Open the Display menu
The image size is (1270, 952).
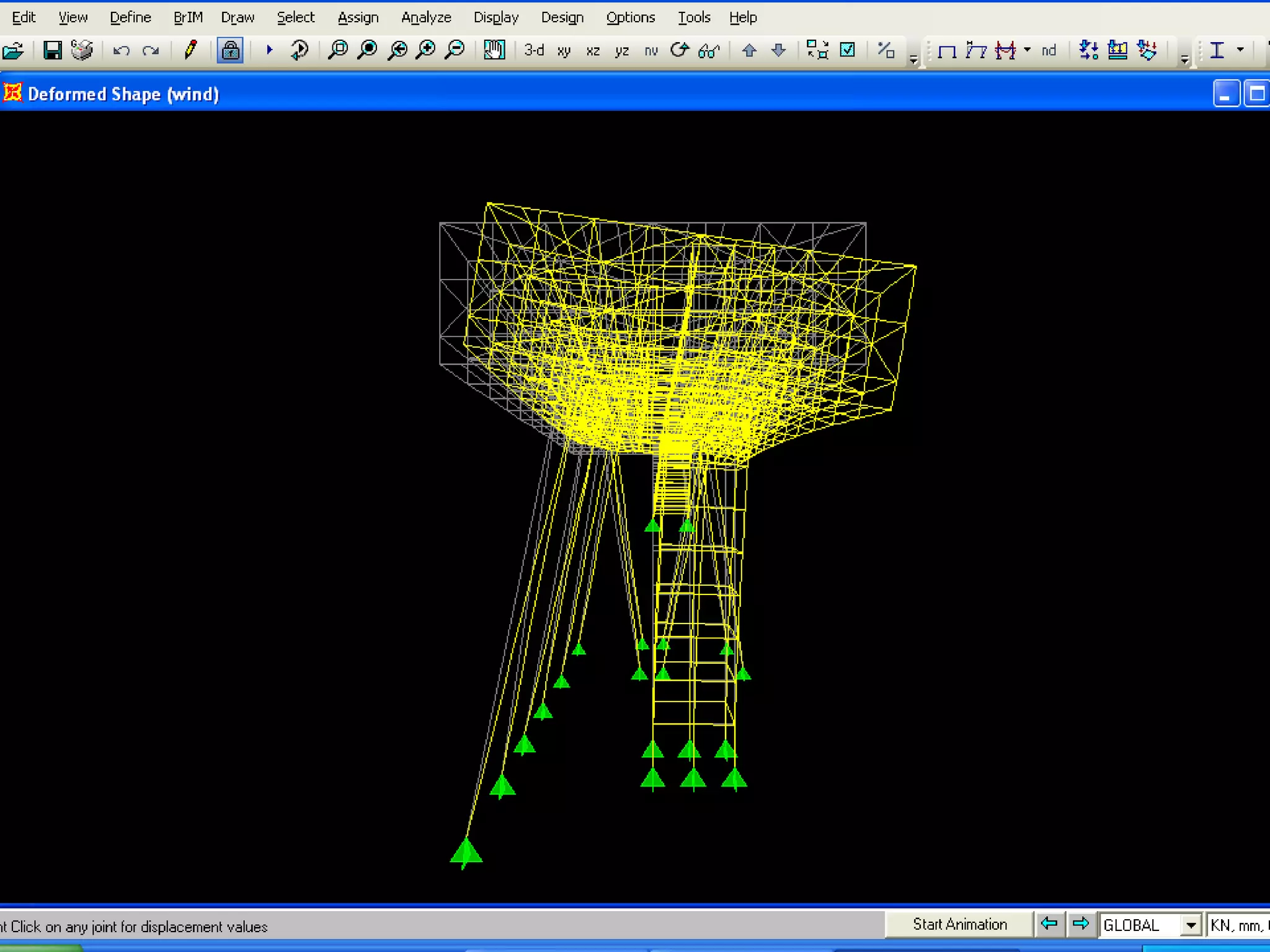(x=495, y=17)
